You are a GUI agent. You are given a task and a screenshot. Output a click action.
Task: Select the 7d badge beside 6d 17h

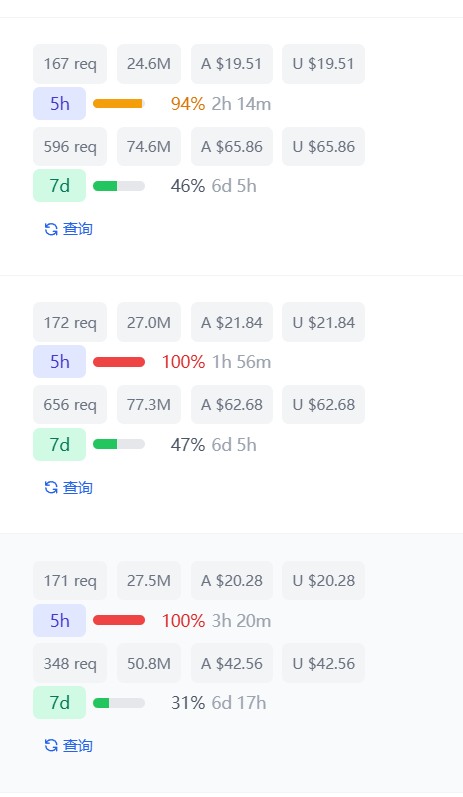point(59,702)
